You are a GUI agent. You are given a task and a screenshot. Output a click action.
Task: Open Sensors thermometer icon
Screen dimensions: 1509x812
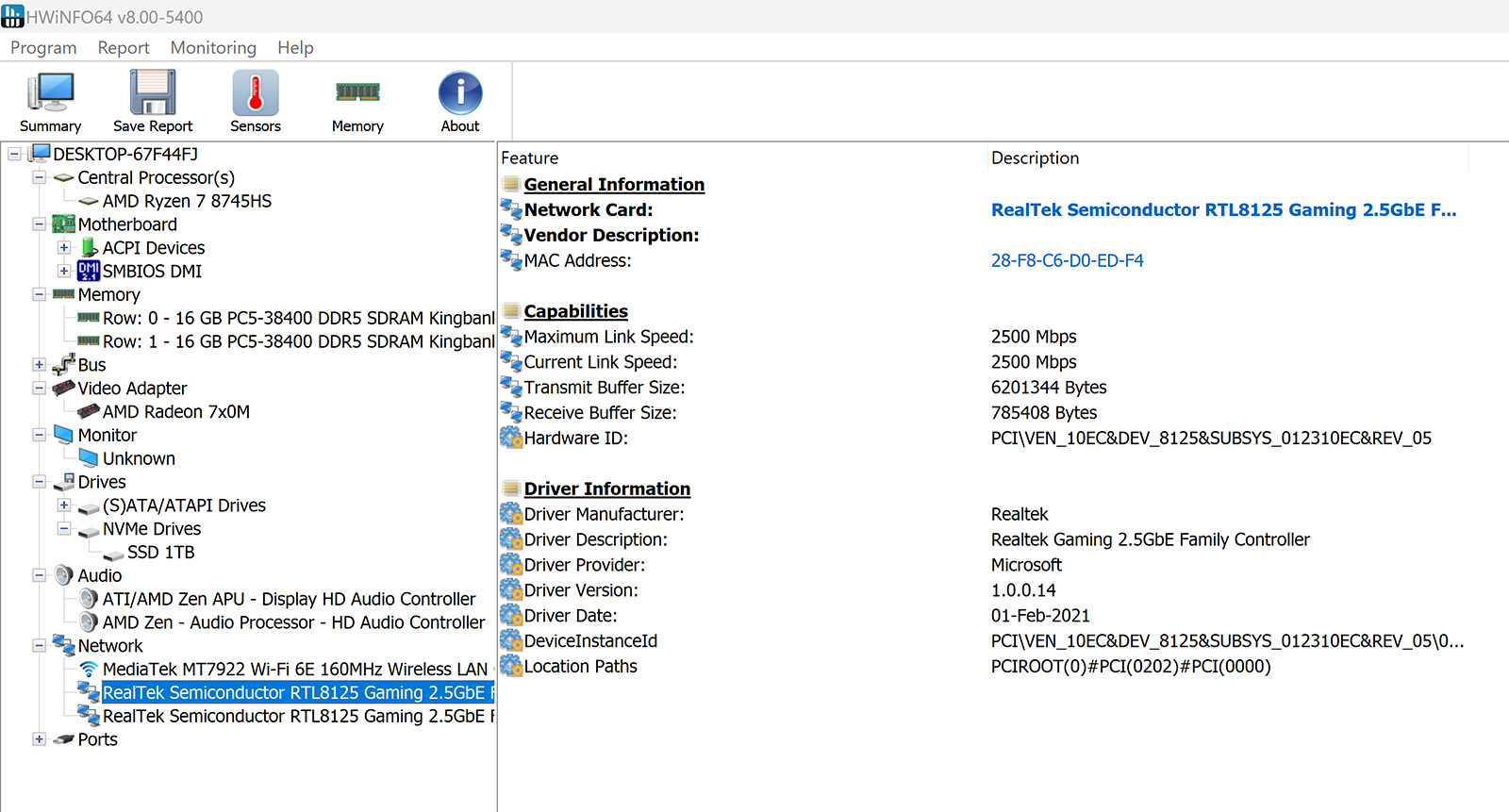256,92
